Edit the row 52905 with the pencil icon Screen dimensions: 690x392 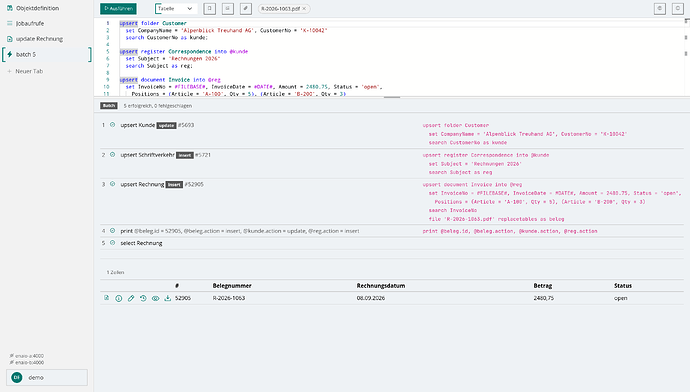tap(131, 298)
